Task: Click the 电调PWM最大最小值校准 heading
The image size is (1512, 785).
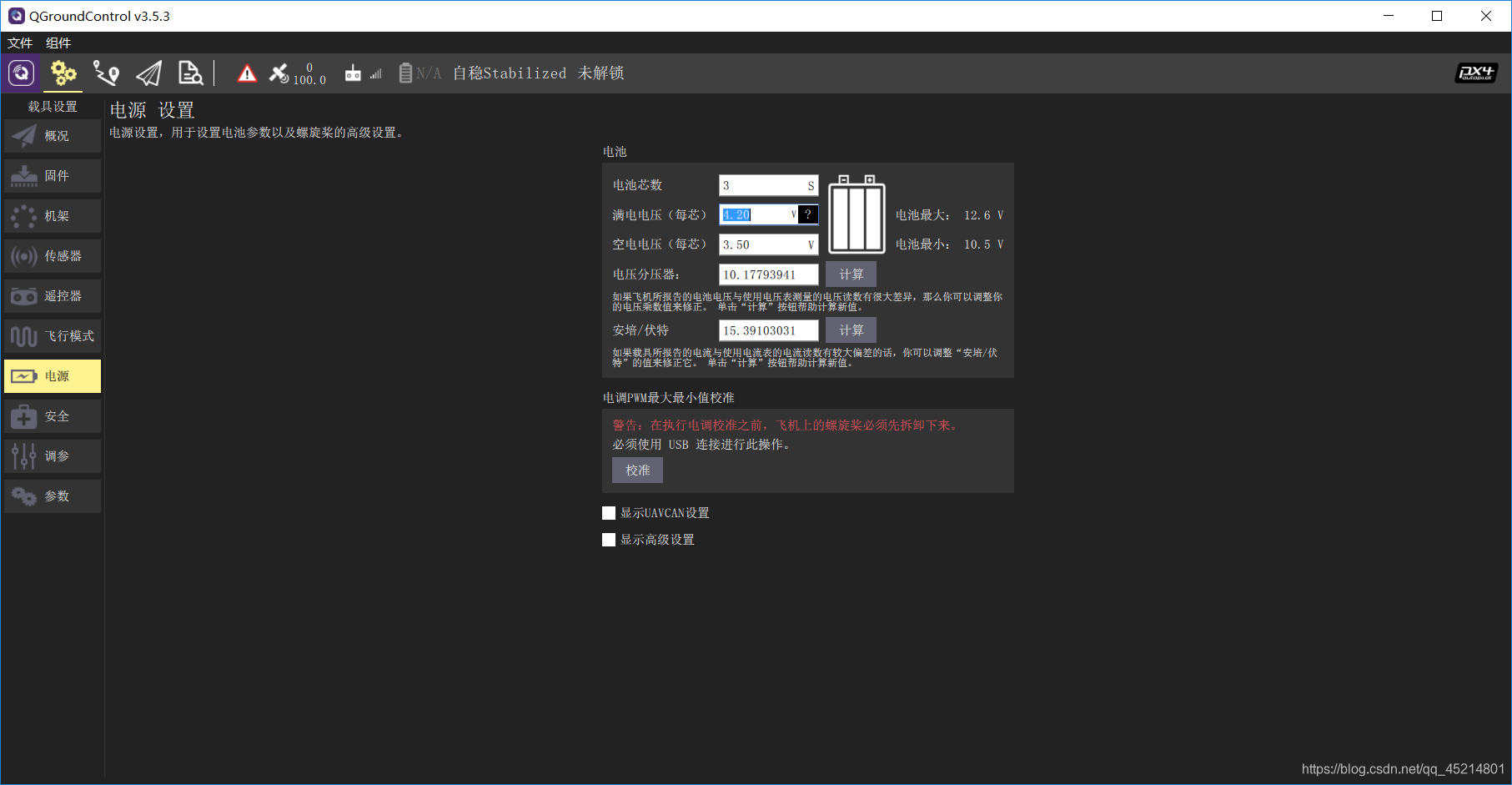Action: [x=669, y=398]
